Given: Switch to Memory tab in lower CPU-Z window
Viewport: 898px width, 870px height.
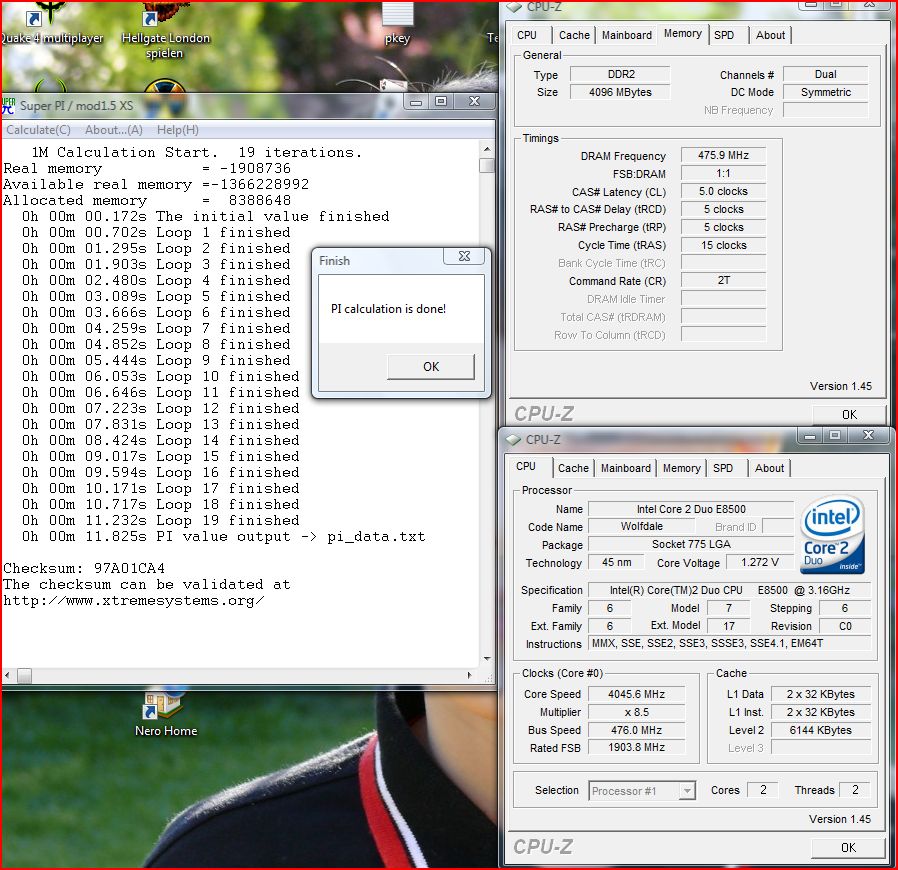Looking at the screenshot, I should (682, 468).
